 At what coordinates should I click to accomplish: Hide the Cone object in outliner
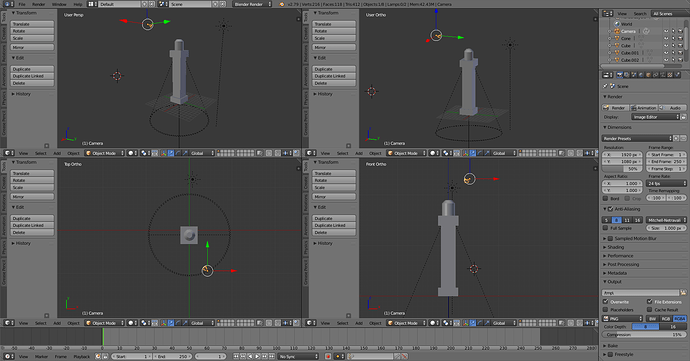pyautogui.click(x=666, y=38)
